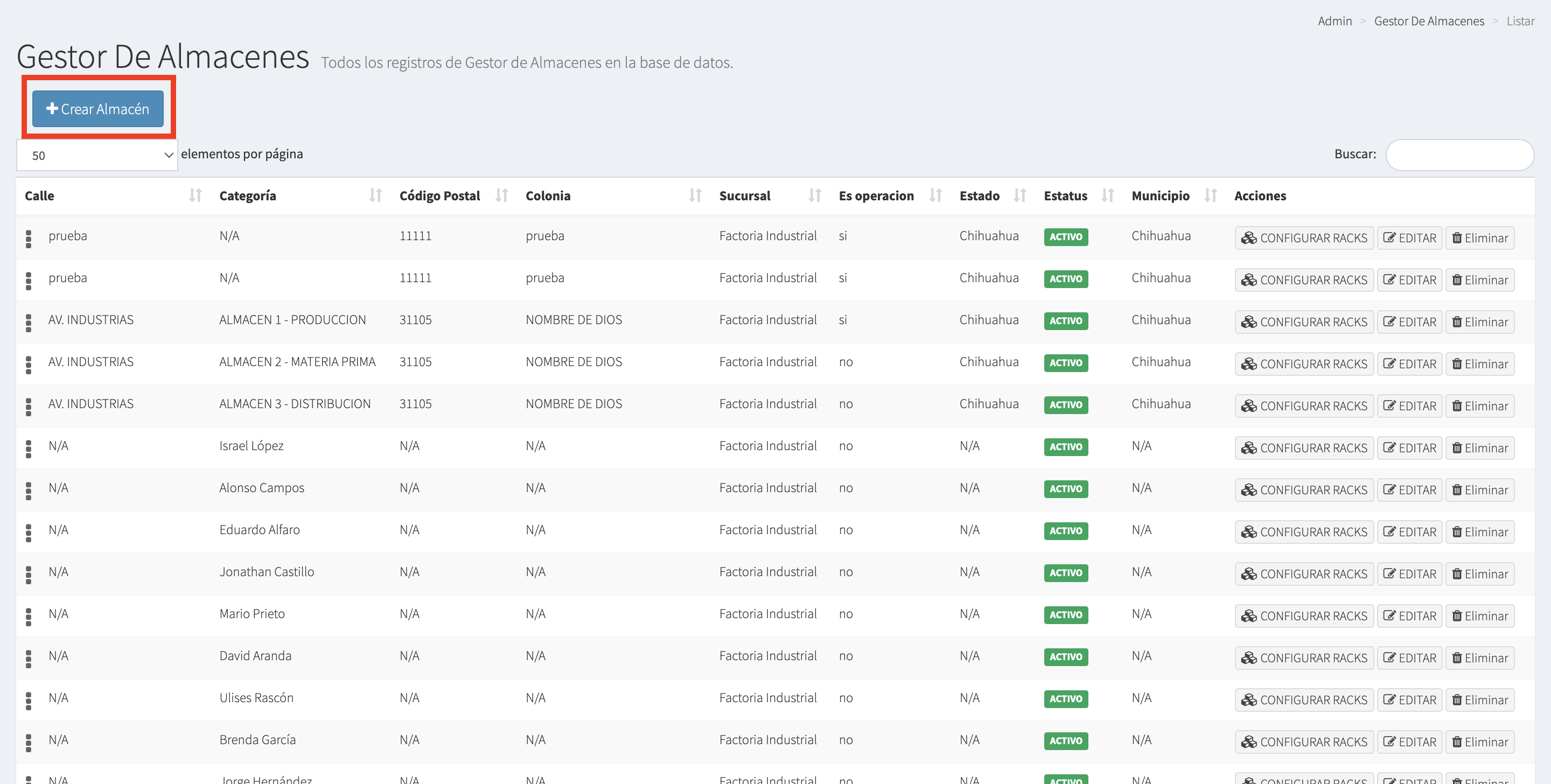
Task: Edit the Israel López record
Action: click(x=1409, y=448)
